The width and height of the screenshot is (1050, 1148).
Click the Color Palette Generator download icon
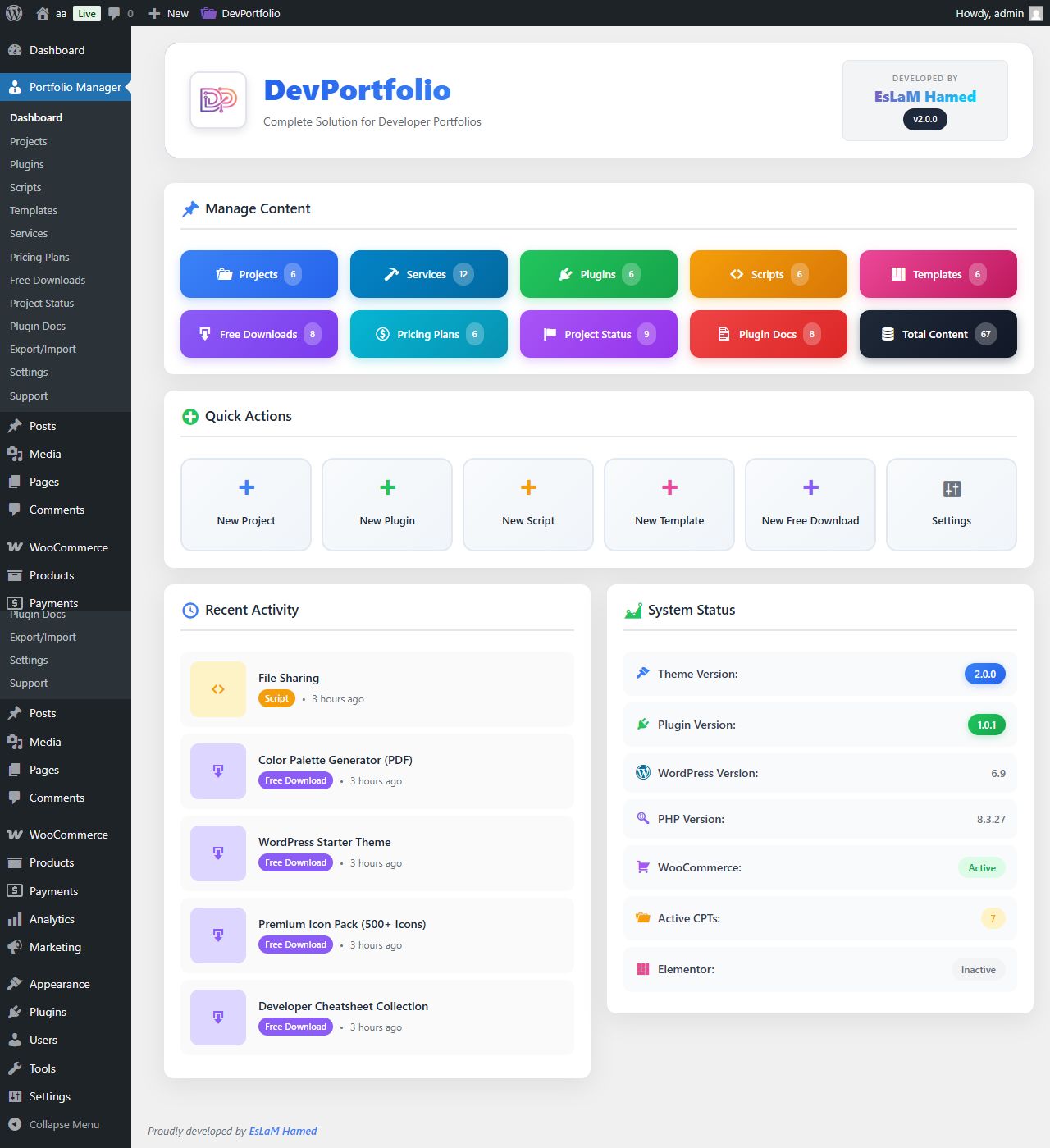[x=218, y=771]
